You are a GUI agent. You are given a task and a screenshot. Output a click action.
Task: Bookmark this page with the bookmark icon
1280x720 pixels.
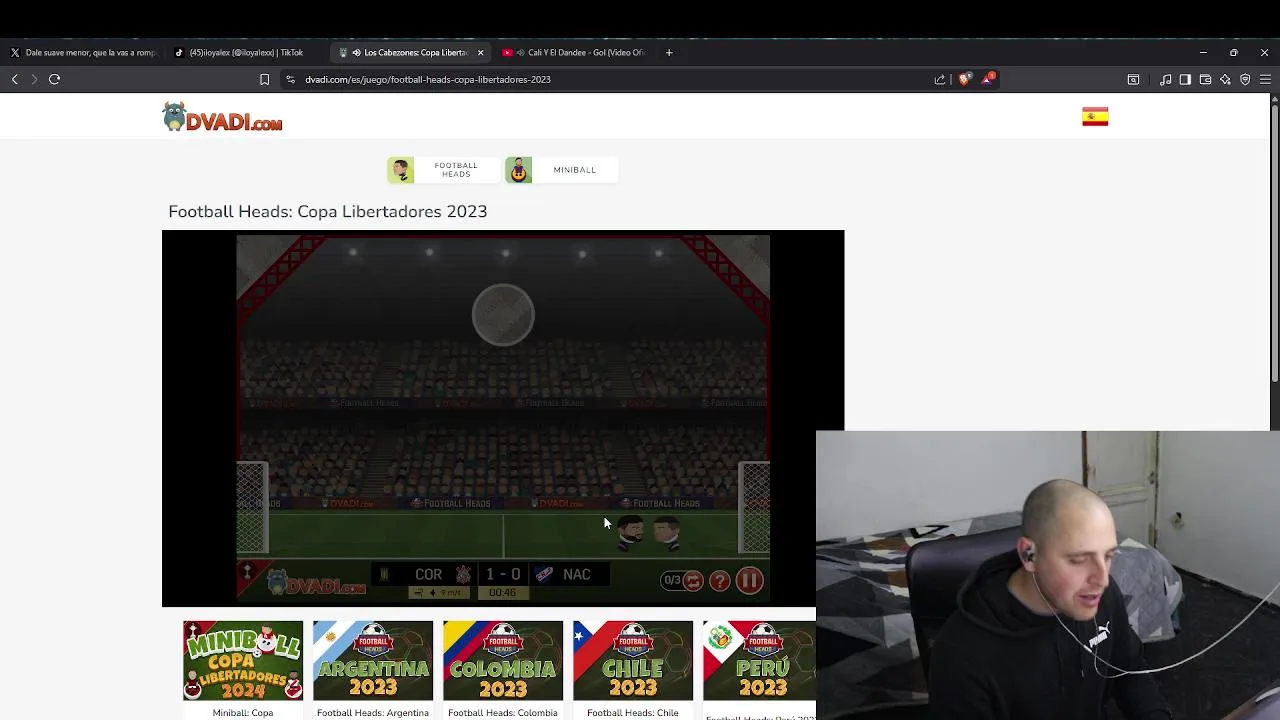pyautogui.click(x=264, y=79)
